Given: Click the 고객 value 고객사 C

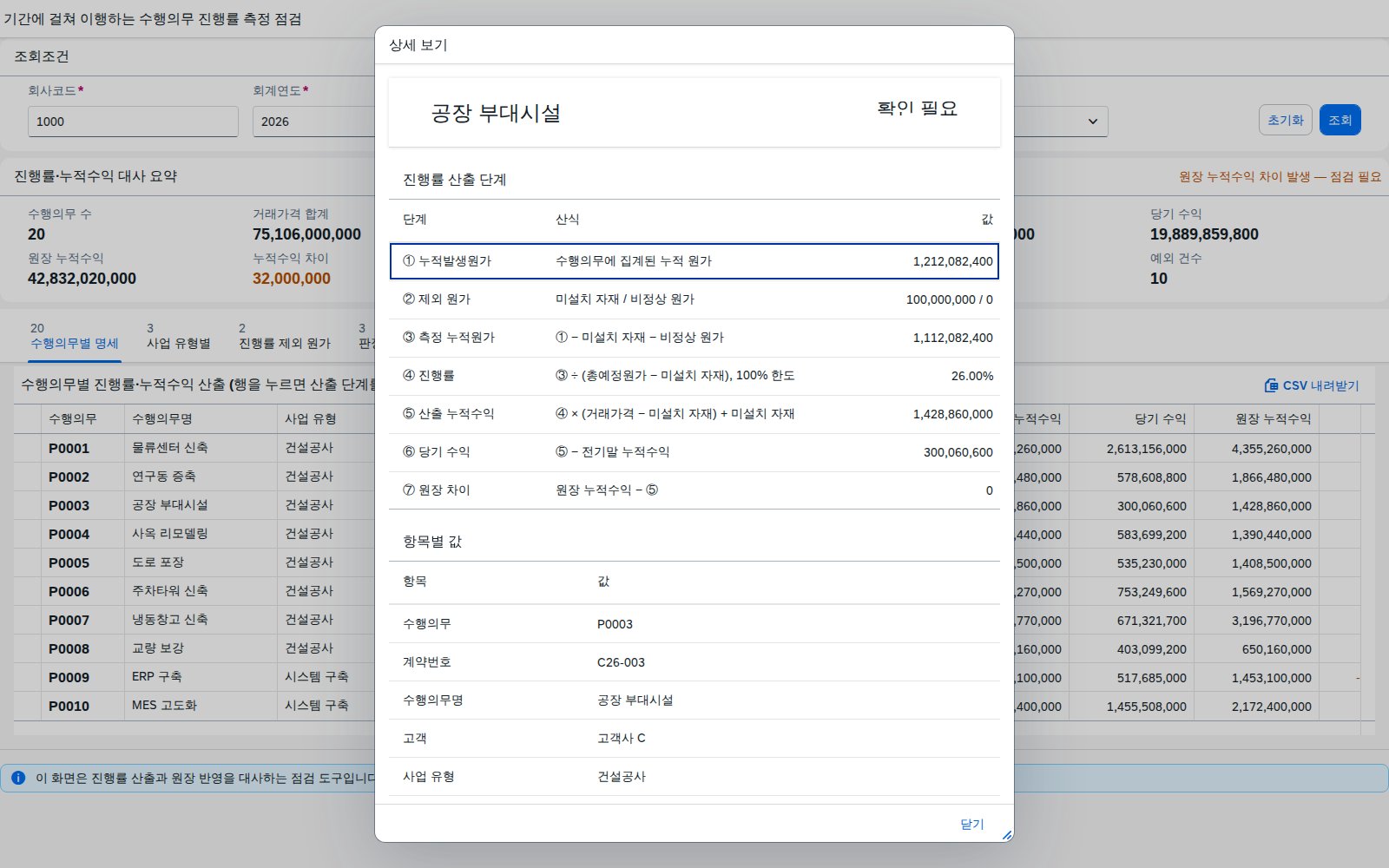Looking at the screenshot, I should [x=621, y=739].
